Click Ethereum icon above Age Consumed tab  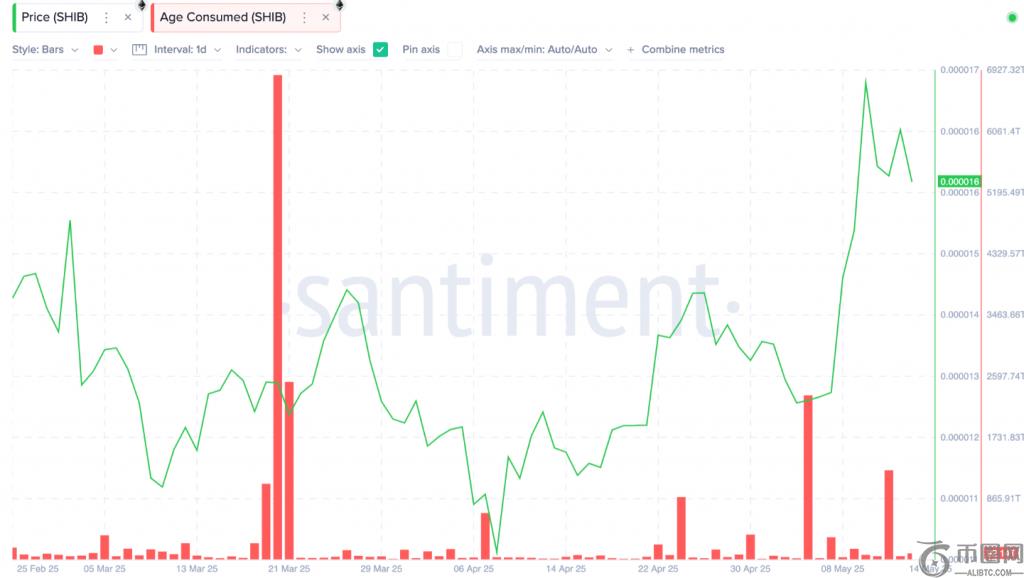pos(339,5)
